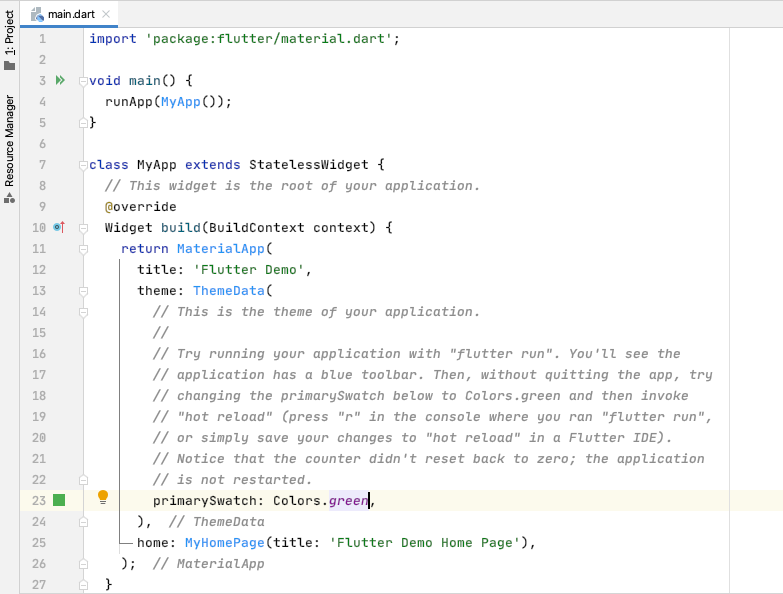Fold the Widget build method on line 10
The width and height of the screenshot is (783, 594).
tap(84, 228)
